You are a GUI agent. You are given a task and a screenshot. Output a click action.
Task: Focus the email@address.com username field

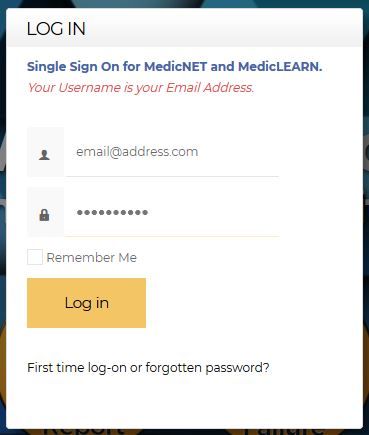pyautogui.click(x=172, y=152)
